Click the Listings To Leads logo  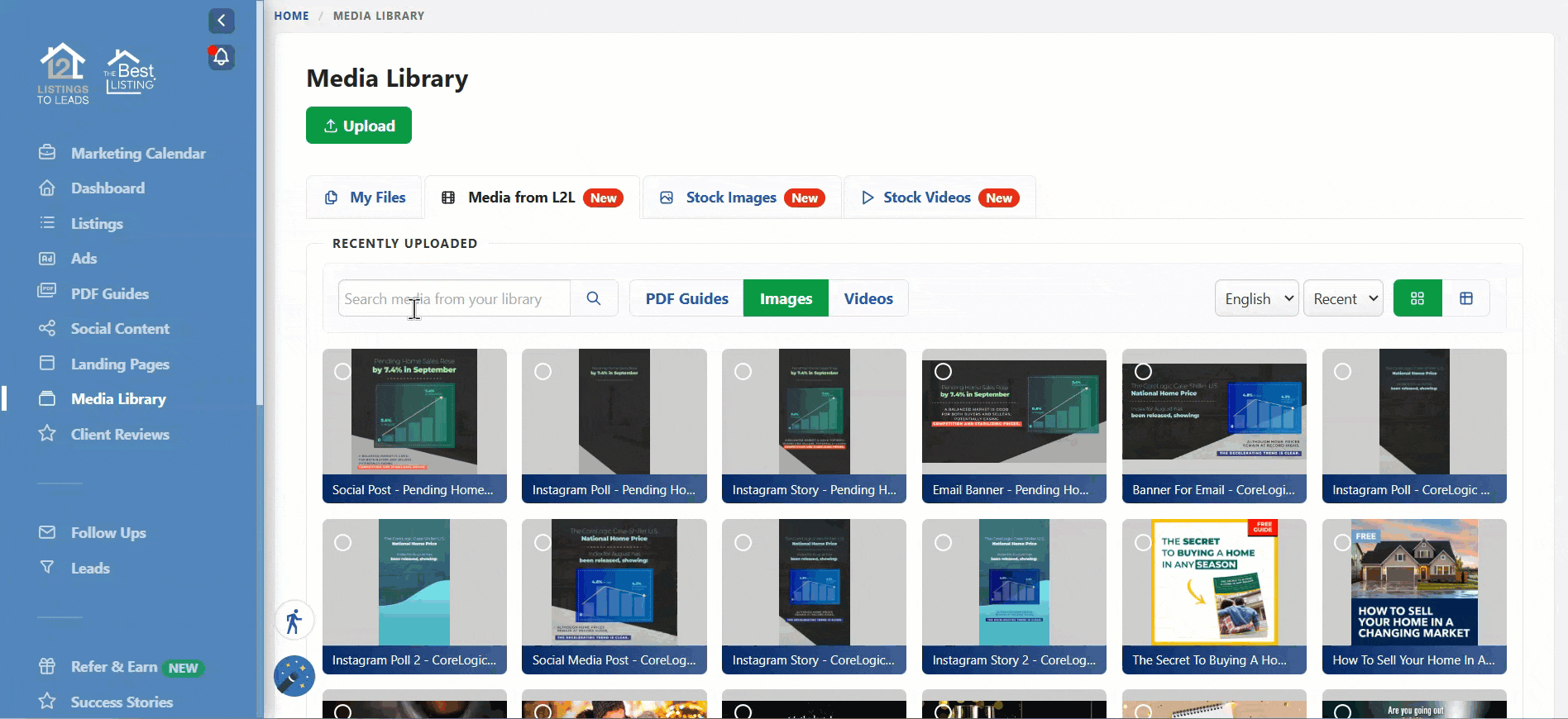(x=63, y=74)
